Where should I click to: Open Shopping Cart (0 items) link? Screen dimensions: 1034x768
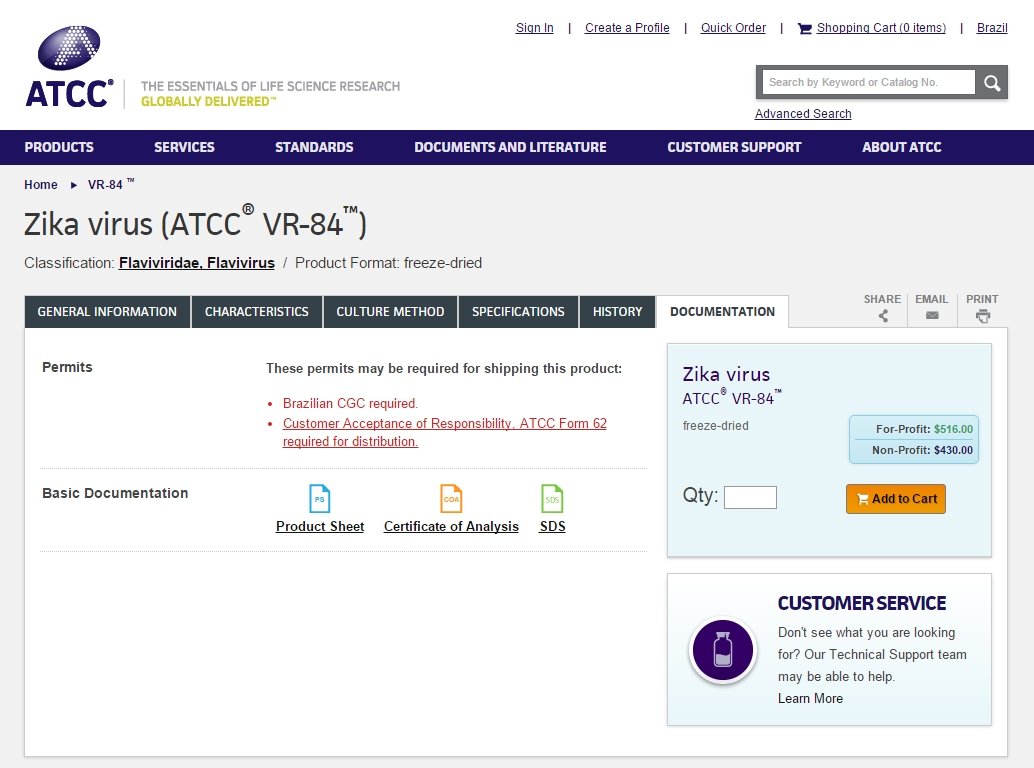(x=881, y=28)
